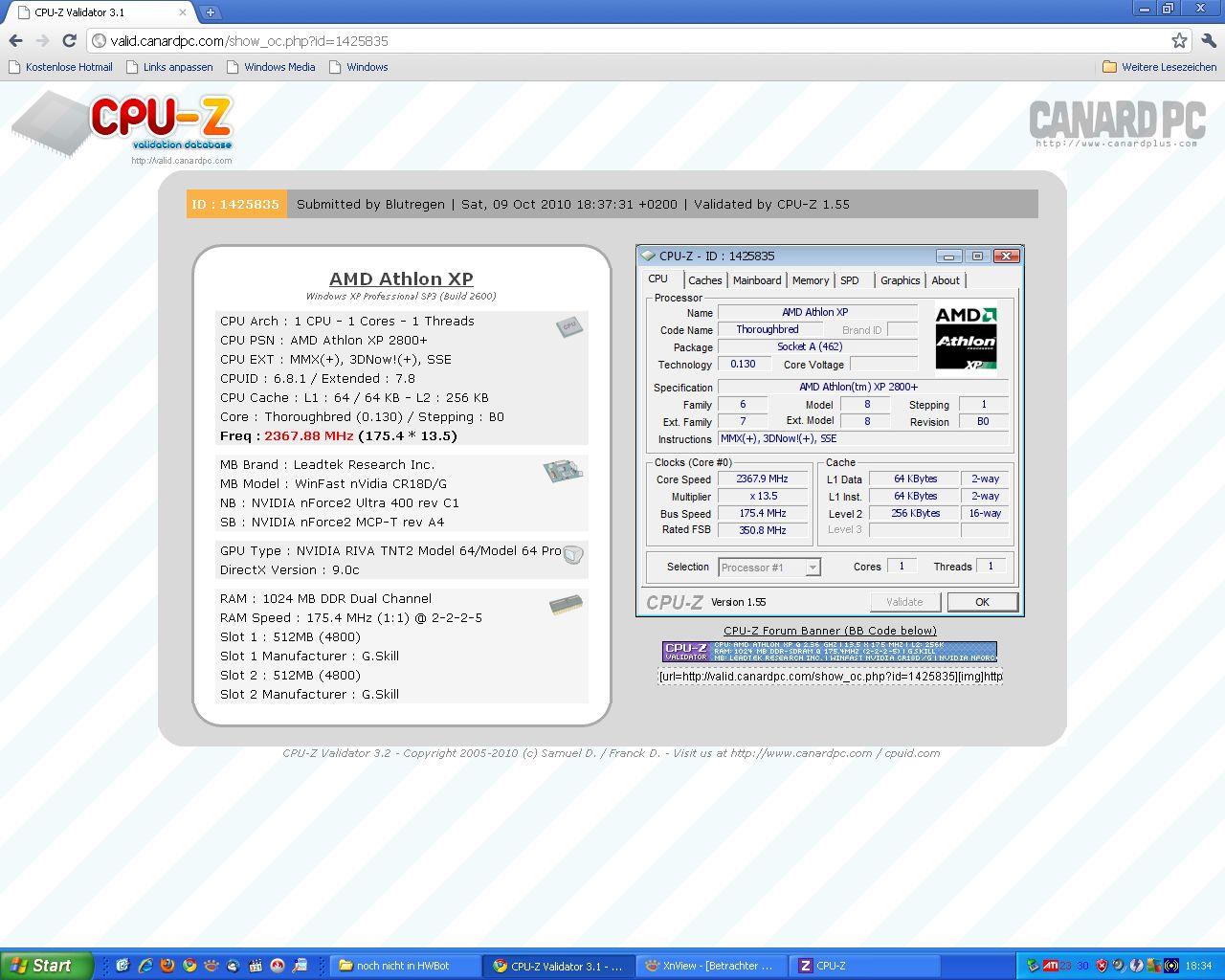Click the lightning bolt tray icon
Screen dimensions: 1225x980
coord(1137,966)
